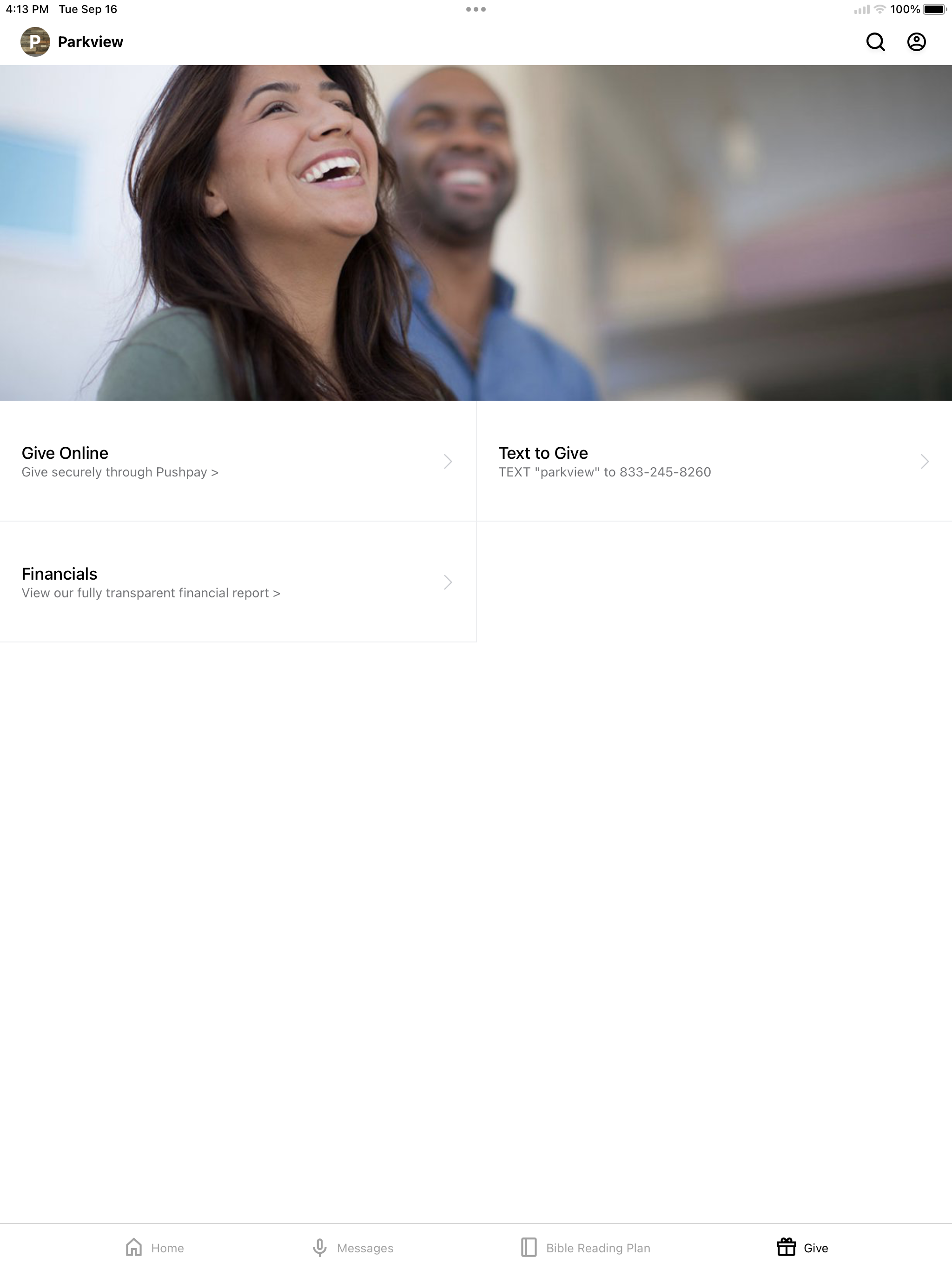Switch to Bible Reading Plan tab label

[x=598, y=1248]
